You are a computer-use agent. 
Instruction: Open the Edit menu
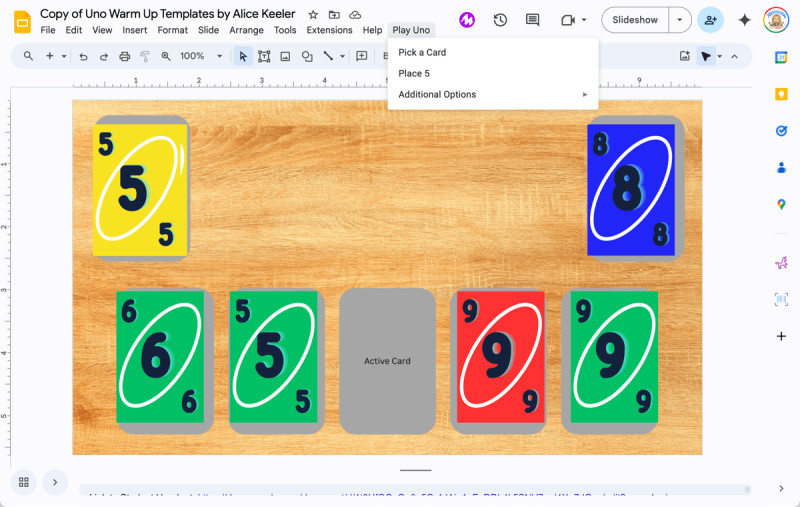(x=73, y=30)
